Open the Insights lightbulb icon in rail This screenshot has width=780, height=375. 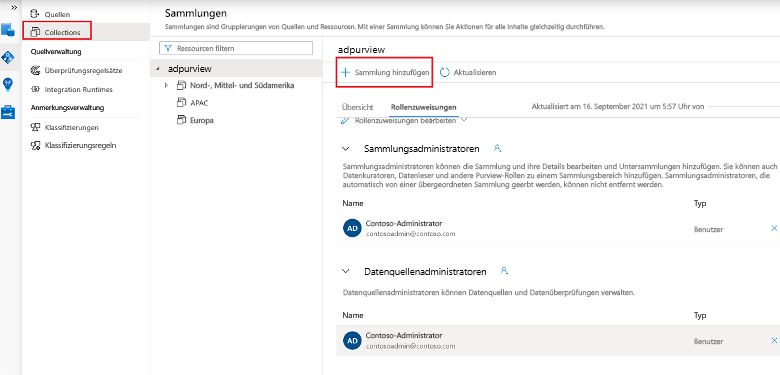click(8, 85)
